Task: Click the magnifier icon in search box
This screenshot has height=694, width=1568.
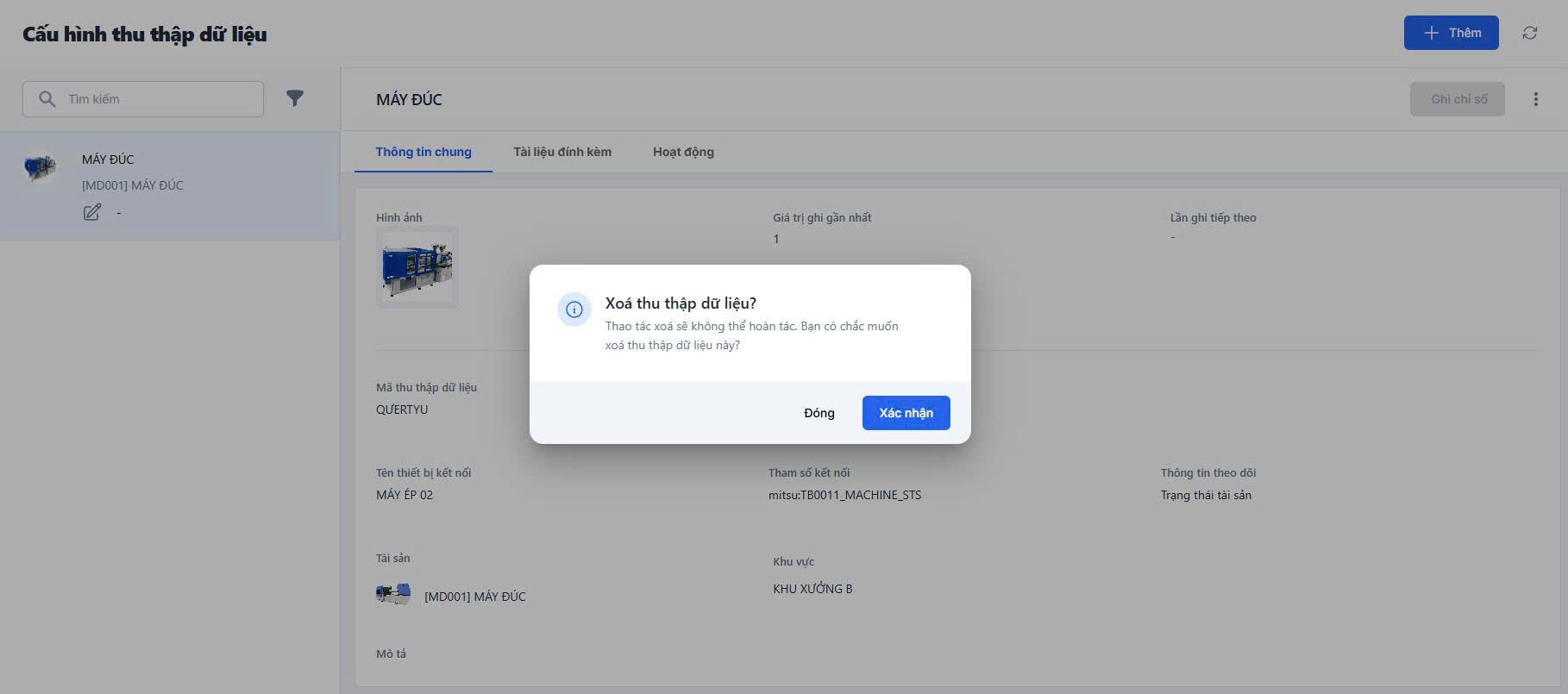Action: [x=47, y=99]
